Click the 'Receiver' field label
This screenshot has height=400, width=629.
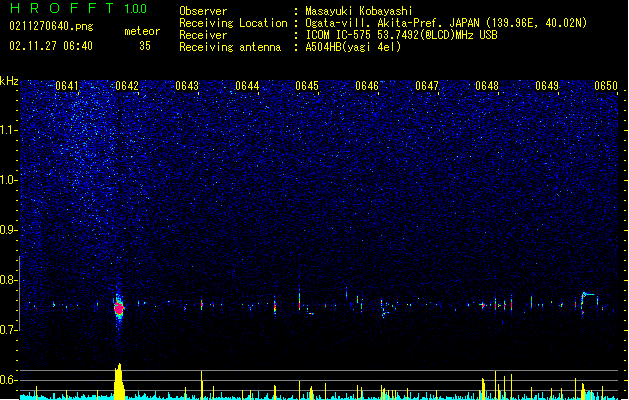pos(203,35)
